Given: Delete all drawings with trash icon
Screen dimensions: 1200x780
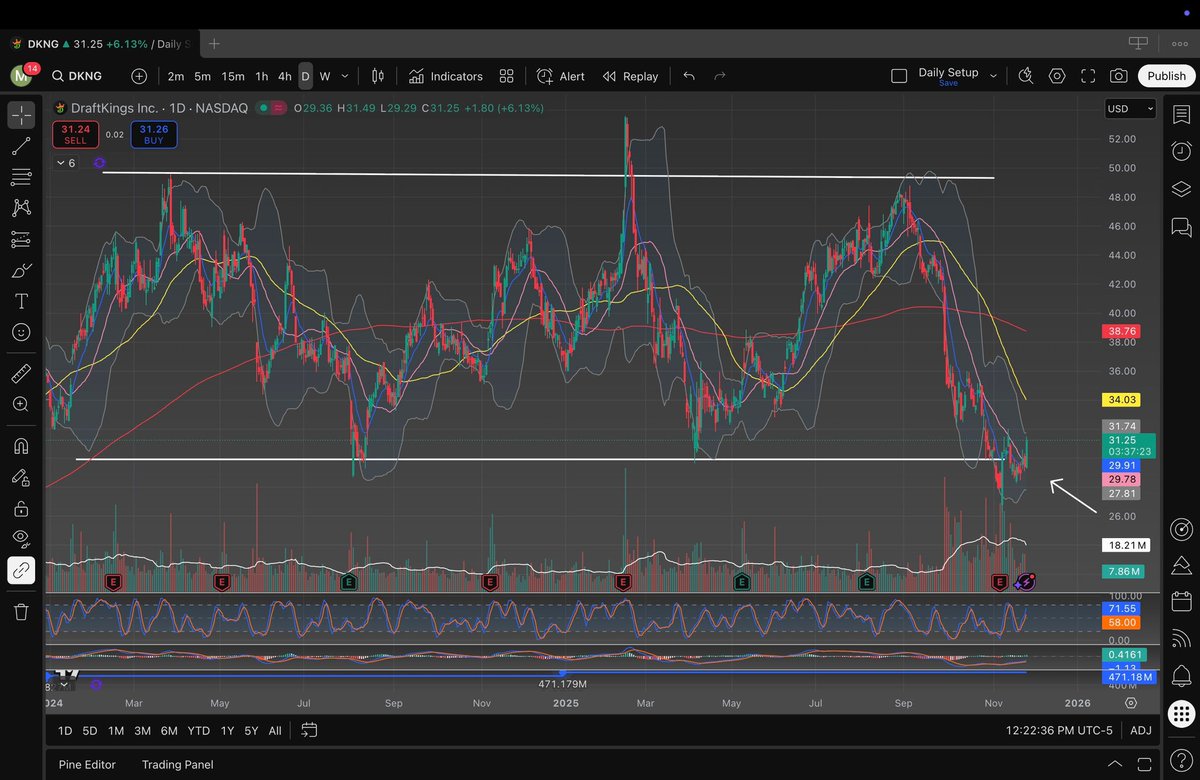Looking at the screenshot, I should point(21,611).
